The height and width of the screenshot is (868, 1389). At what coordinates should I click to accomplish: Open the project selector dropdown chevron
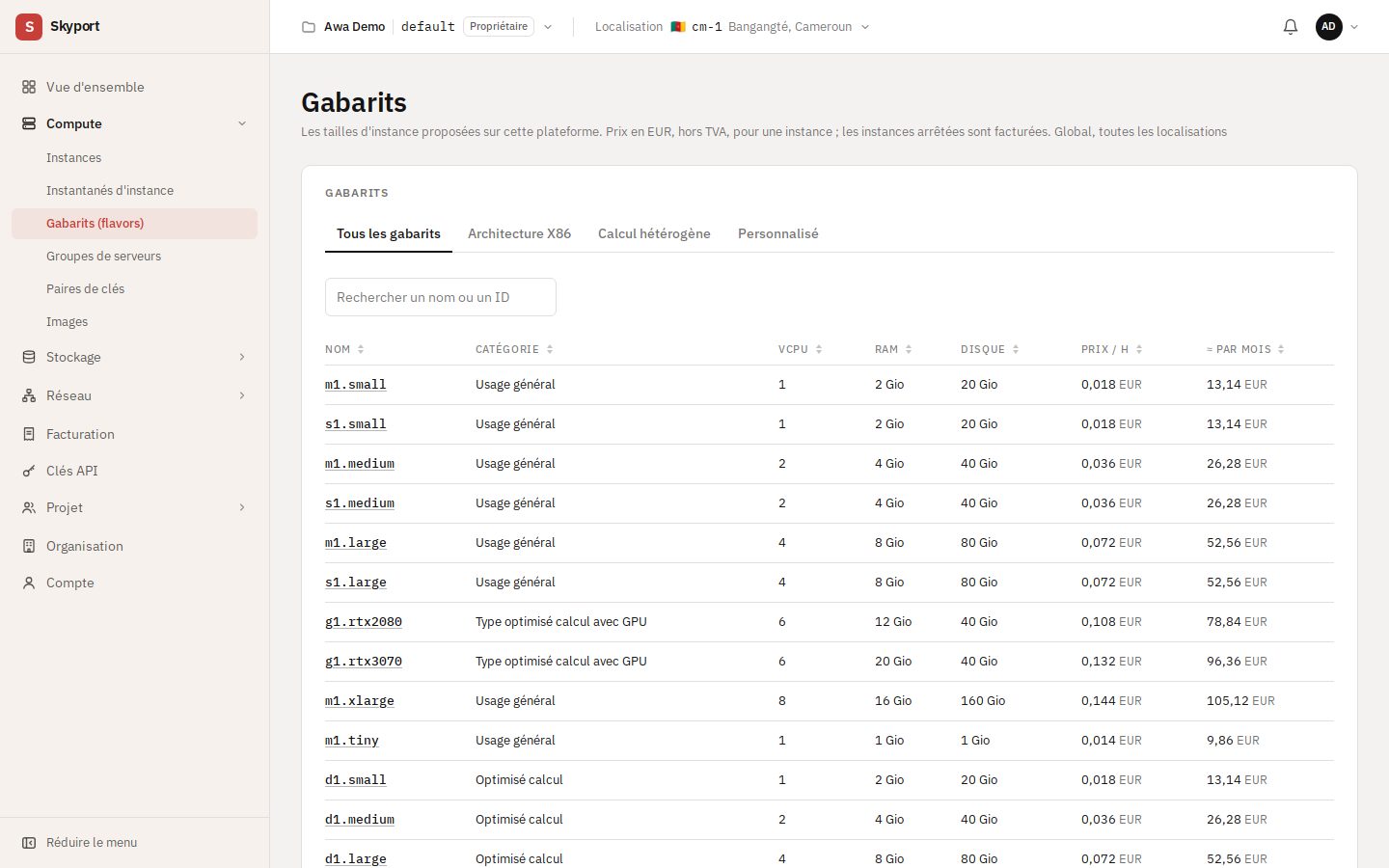pos(548,27)
